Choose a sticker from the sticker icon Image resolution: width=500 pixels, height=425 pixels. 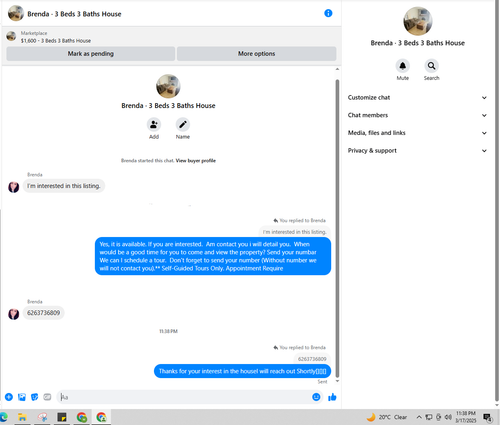pyautogui.click(x=34, y=397)
